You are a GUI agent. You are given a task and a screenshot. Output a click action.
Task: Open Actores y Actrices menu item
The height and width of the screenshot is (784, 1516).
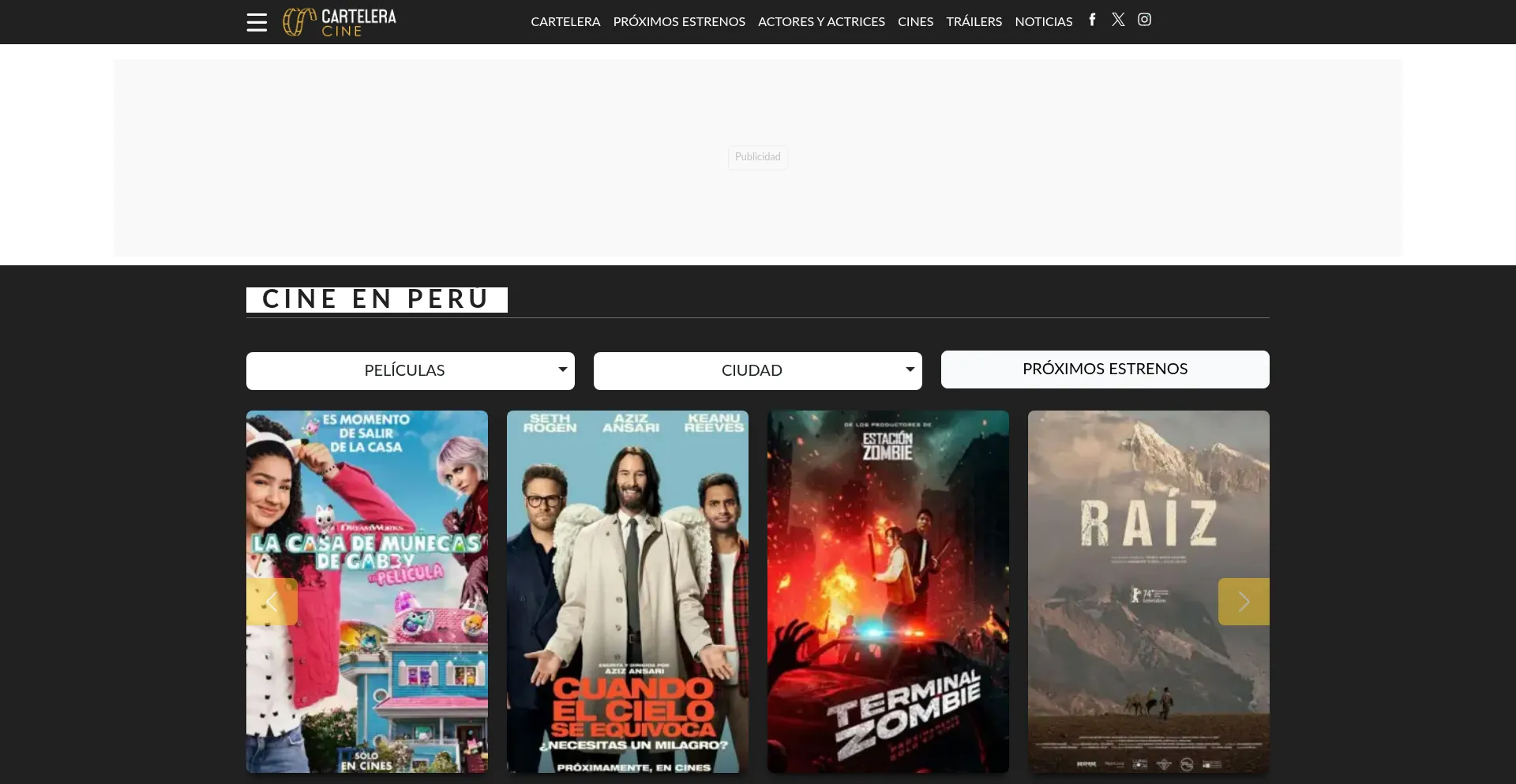click(x=821, y=22)
